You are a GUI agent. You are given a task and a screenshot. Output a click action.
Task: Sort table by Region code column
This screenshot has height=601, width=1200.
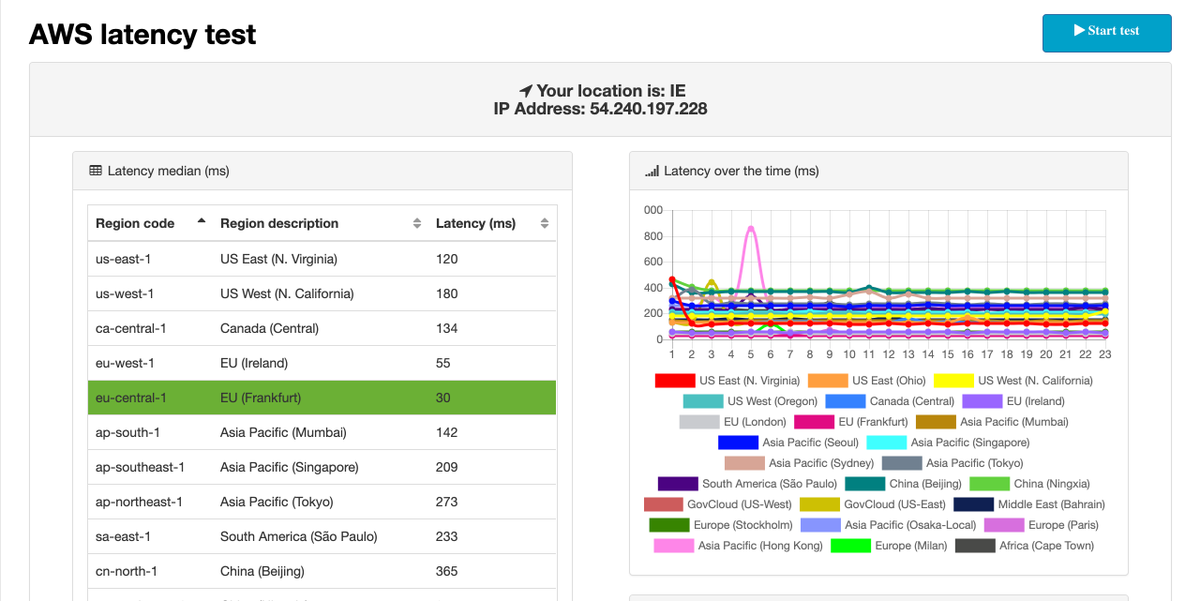[x=150, y=223]
